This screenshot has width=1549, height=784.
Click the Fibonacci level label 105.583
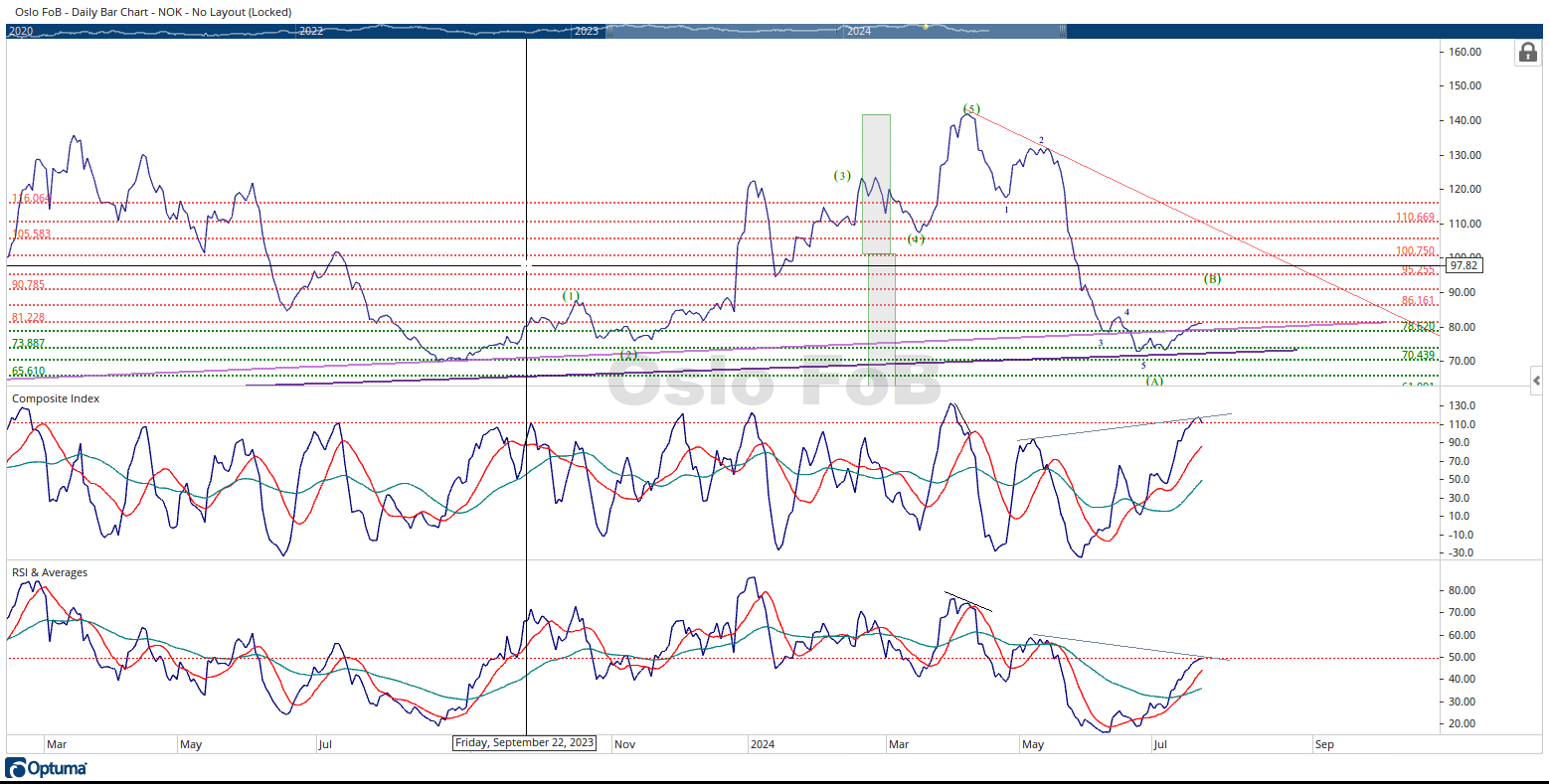pos(31,235)
